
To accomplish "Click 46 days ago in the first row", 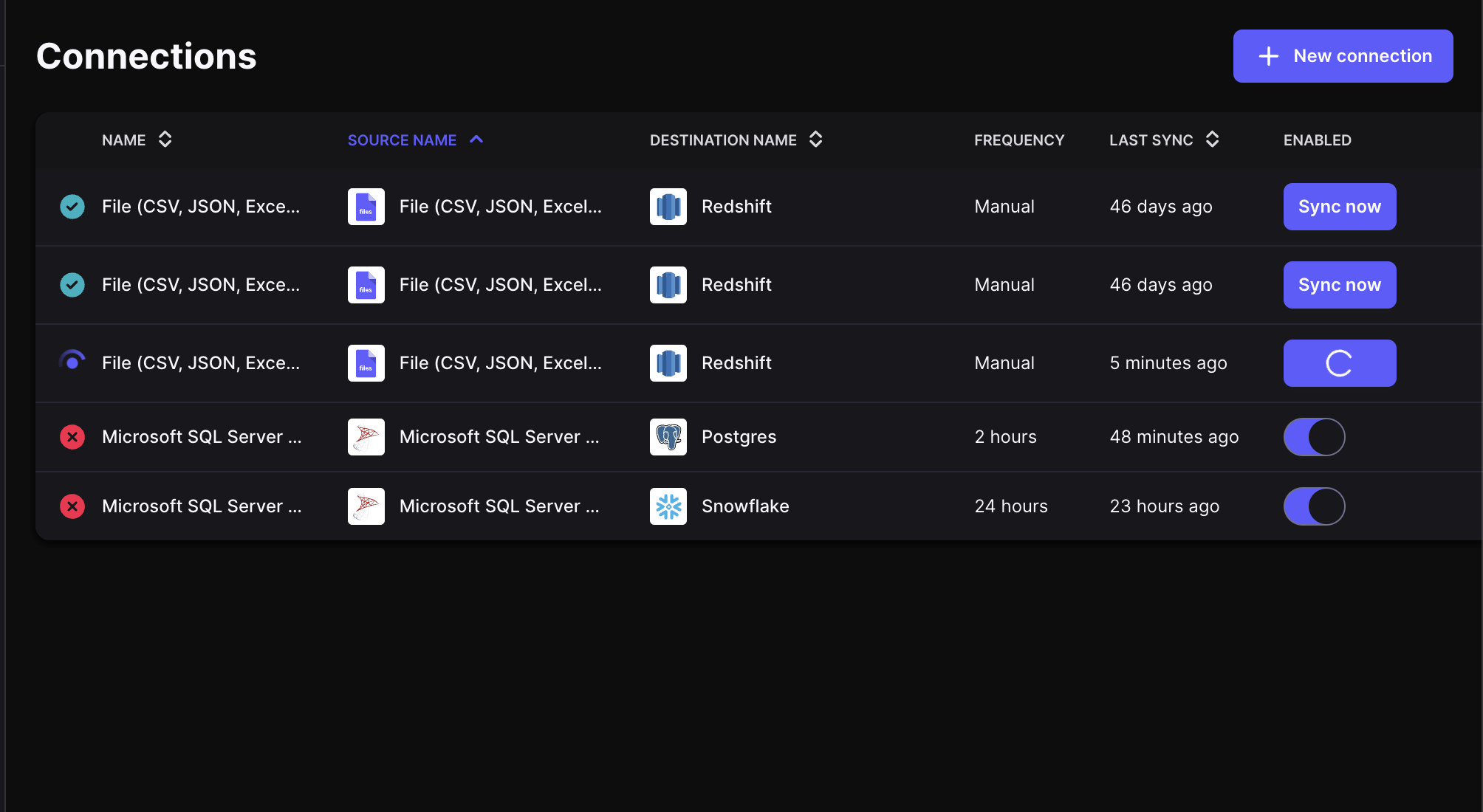I will 1161,207.
